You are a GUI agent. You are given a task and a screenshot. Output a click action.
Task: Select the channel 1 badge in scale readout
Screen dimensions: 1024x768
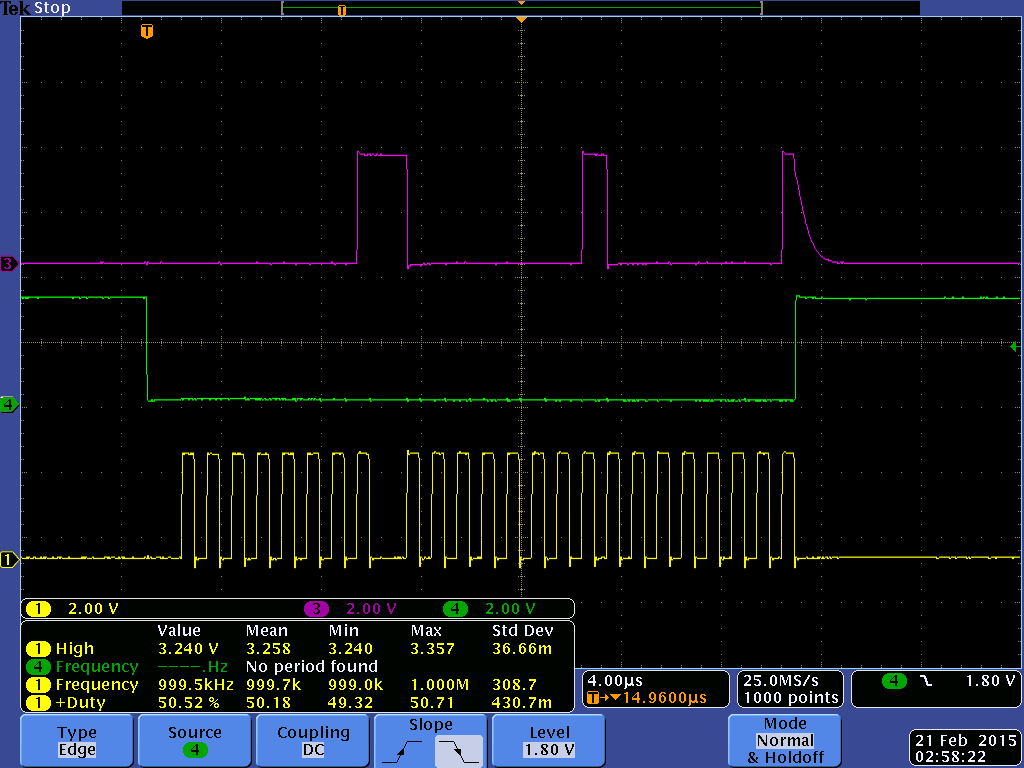(38, 609)
